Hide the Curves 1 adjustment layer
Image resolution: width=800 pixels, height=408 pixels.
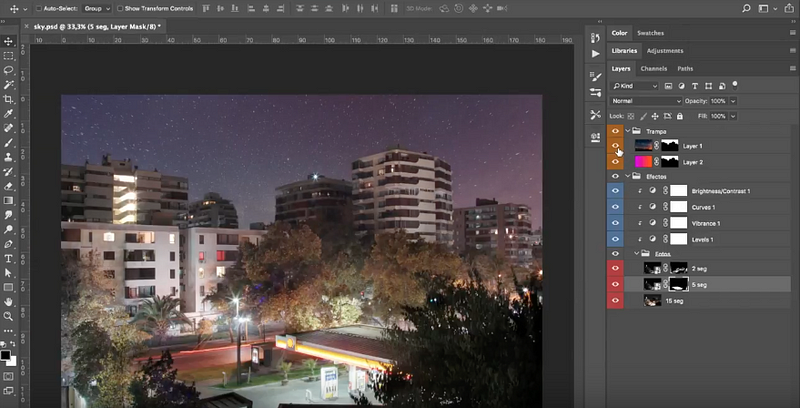coord(615,207)
